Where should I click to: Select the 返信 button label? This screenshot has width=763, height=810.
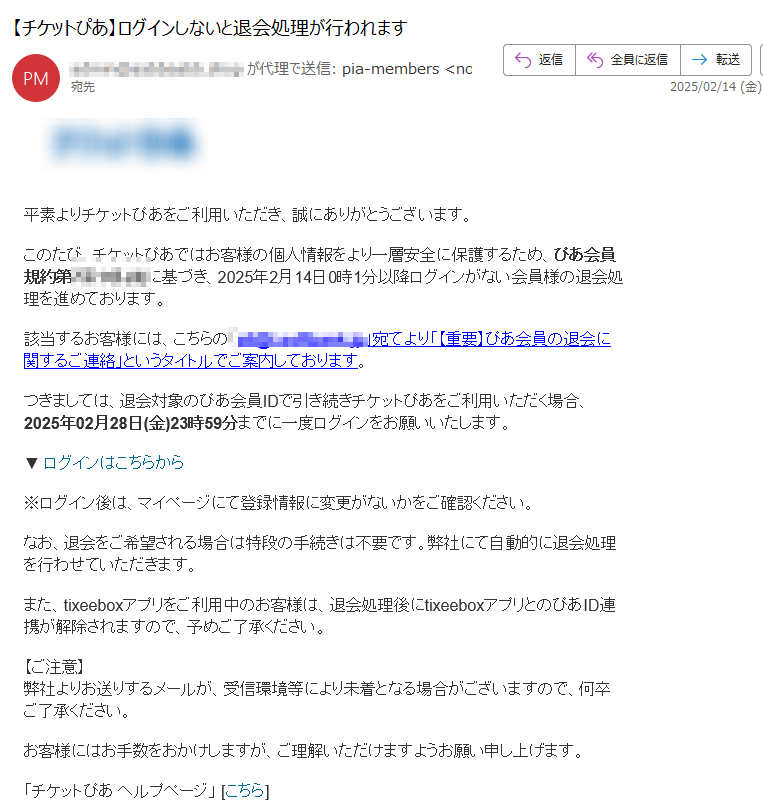pyautogui.click(x=551, y=60)
